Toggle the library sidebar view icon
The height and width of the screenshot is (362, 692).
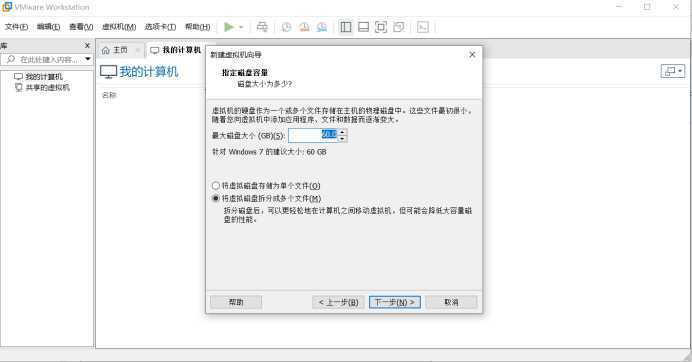point(346,27)
